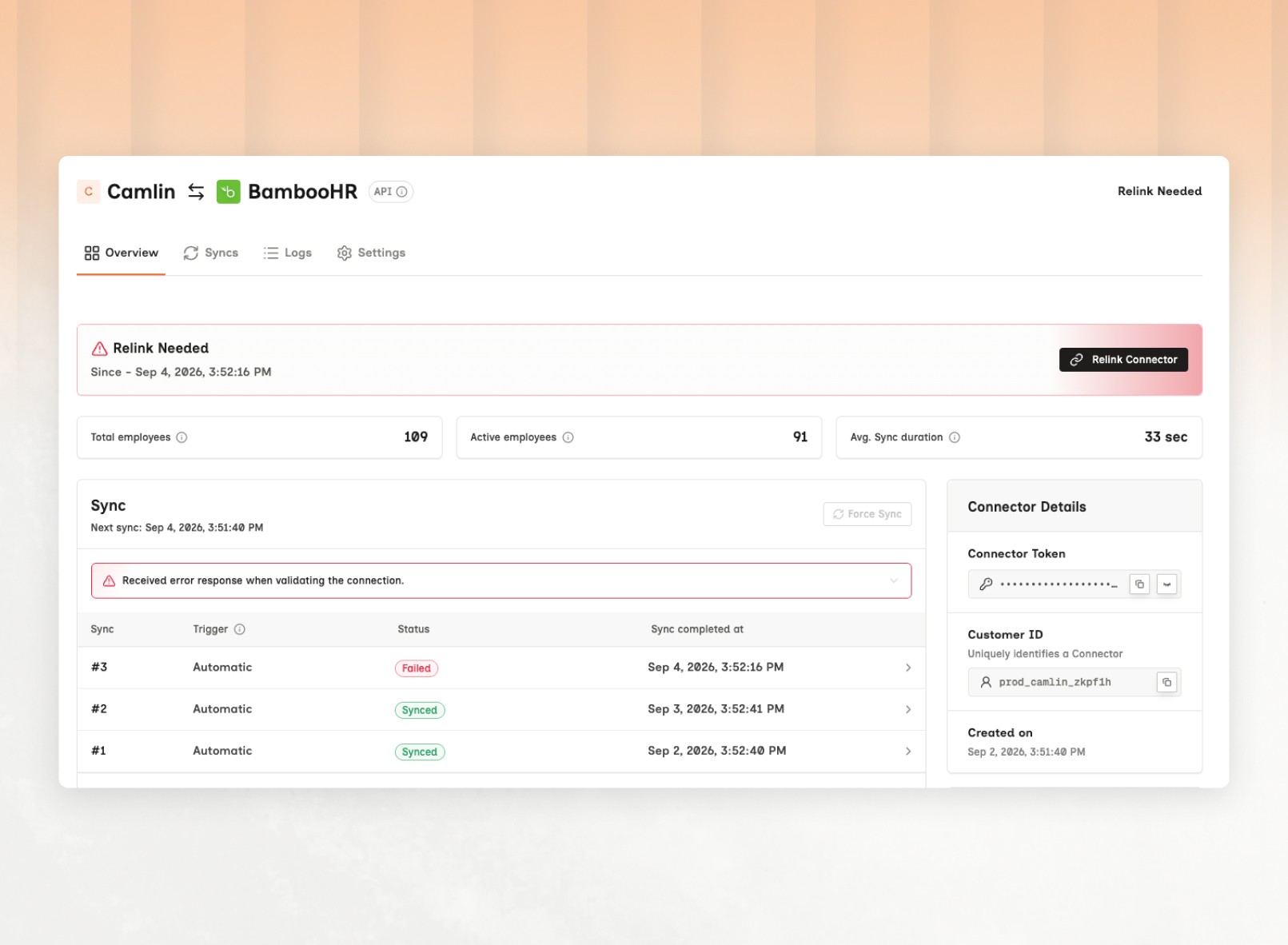Switch to the Syncs tab
1288x945 pixels.
click(211, 253)
